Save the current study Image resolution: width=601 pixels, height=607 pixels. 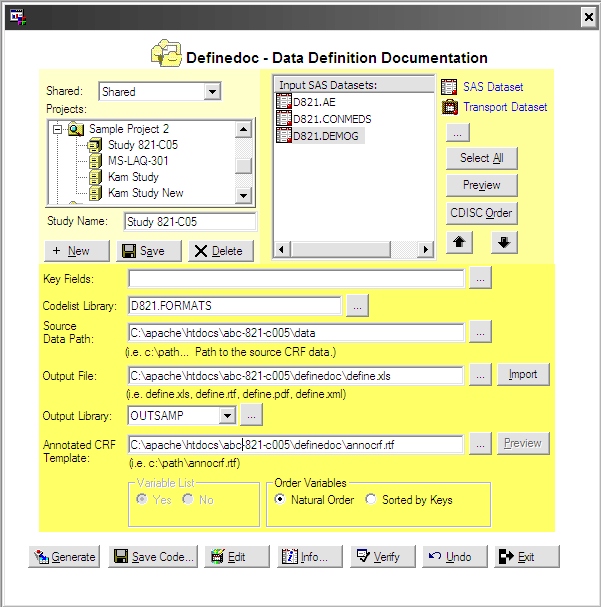[149, 251]
